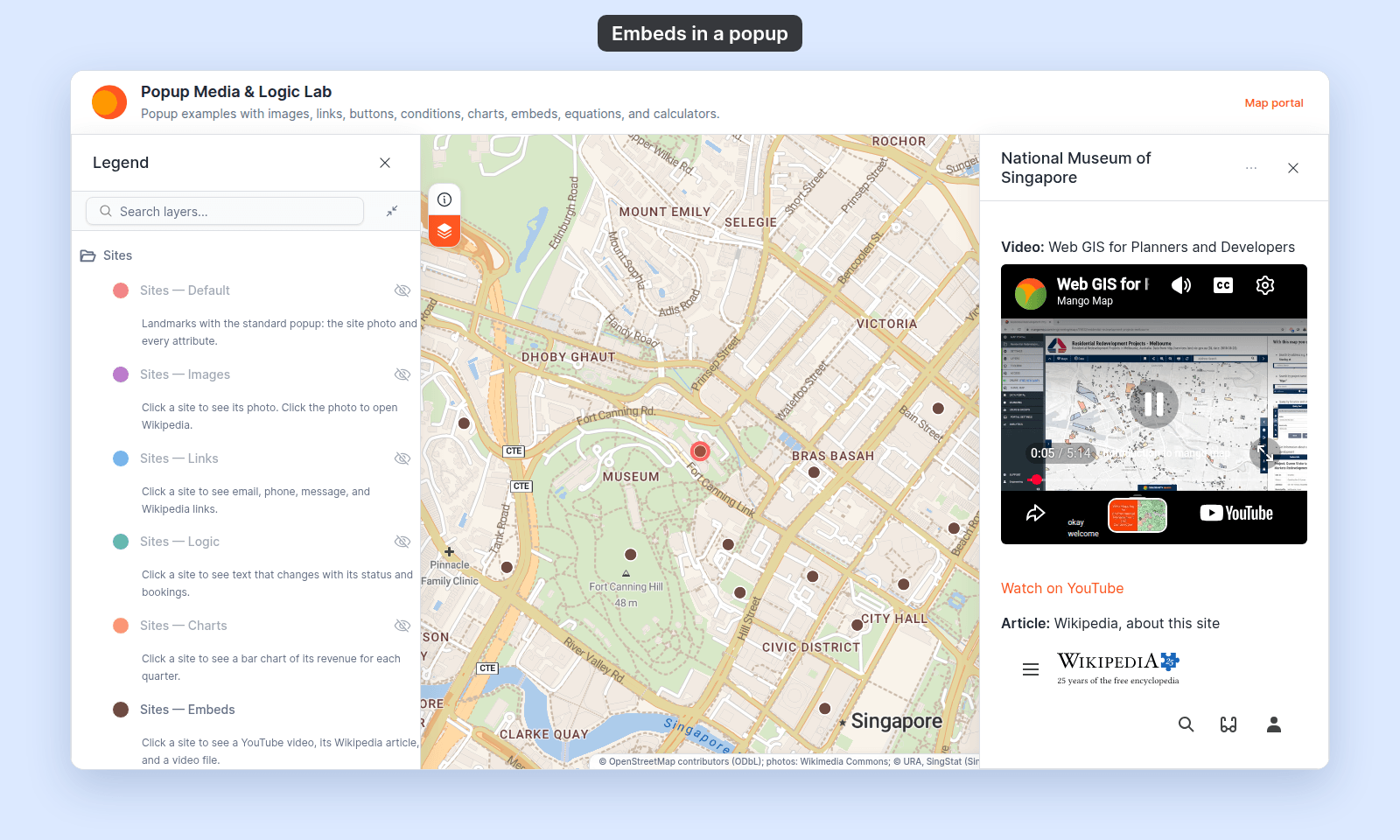Viewport: 1400px width, 840px height.
Task: Click the Sites — Images purple swatch
Action: coord(121,374)
